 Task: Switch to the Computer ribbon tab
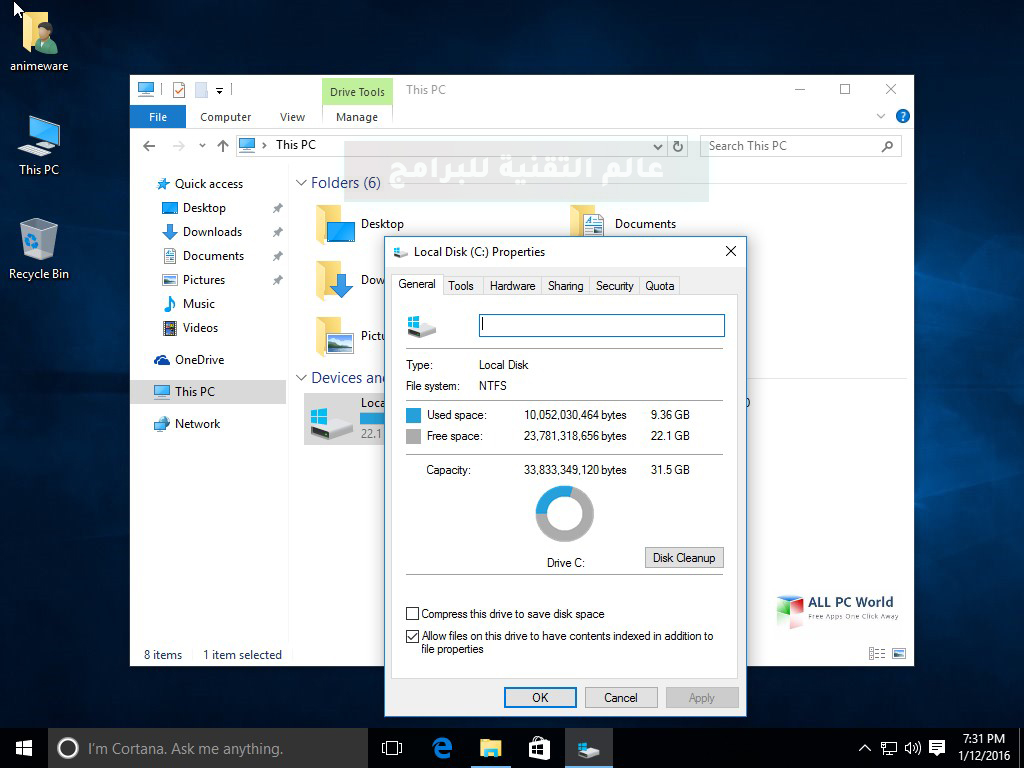pos(225,116)
